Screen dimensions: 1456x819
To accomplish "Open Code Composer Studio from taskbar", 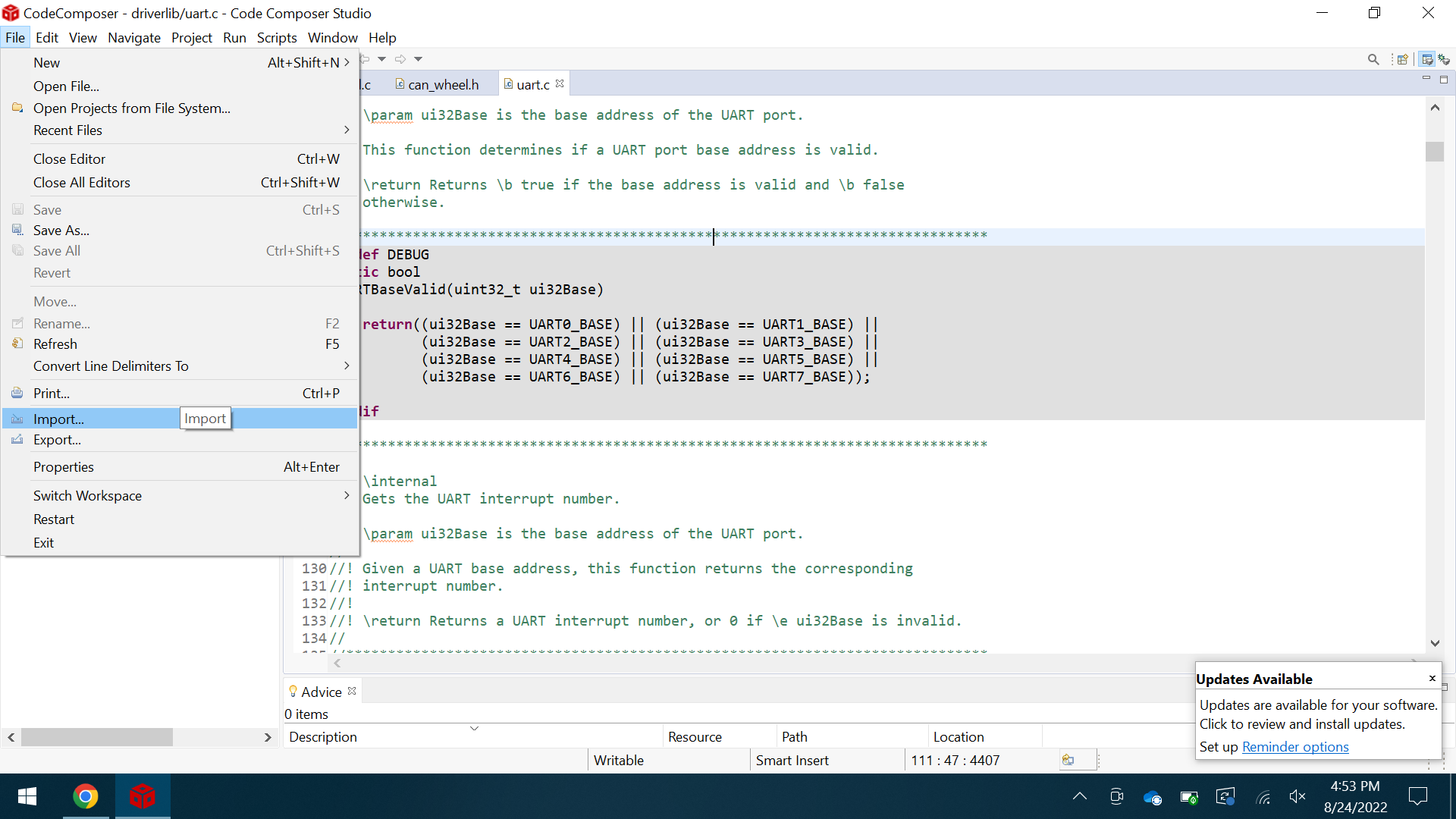I will point(142,796).
